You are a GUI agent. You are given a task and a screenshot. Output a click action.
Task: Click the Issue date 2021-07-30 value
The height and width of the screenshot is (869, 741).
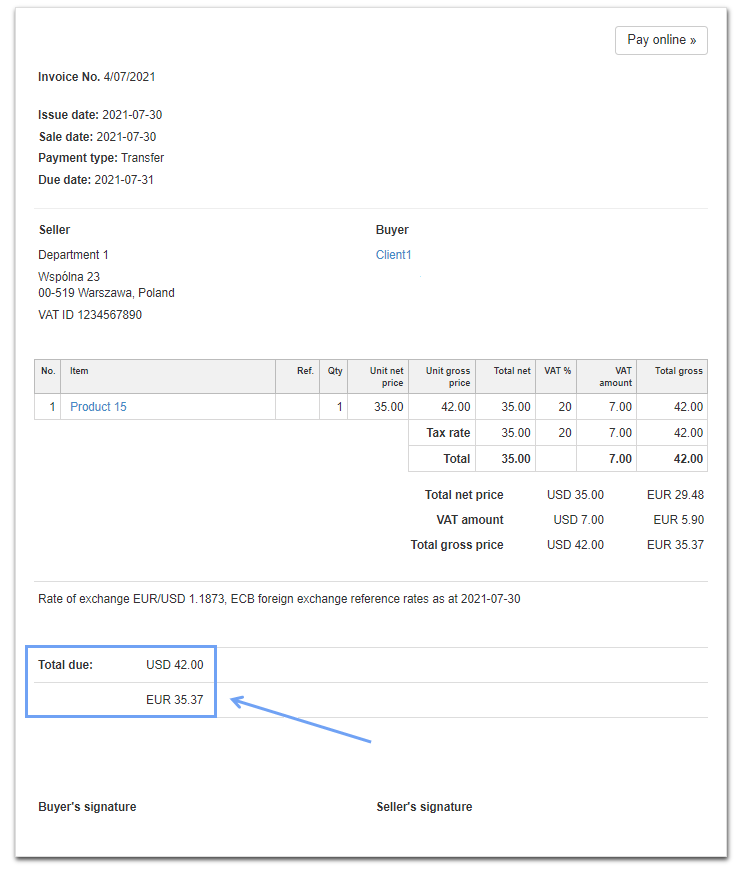coord(130,114)
